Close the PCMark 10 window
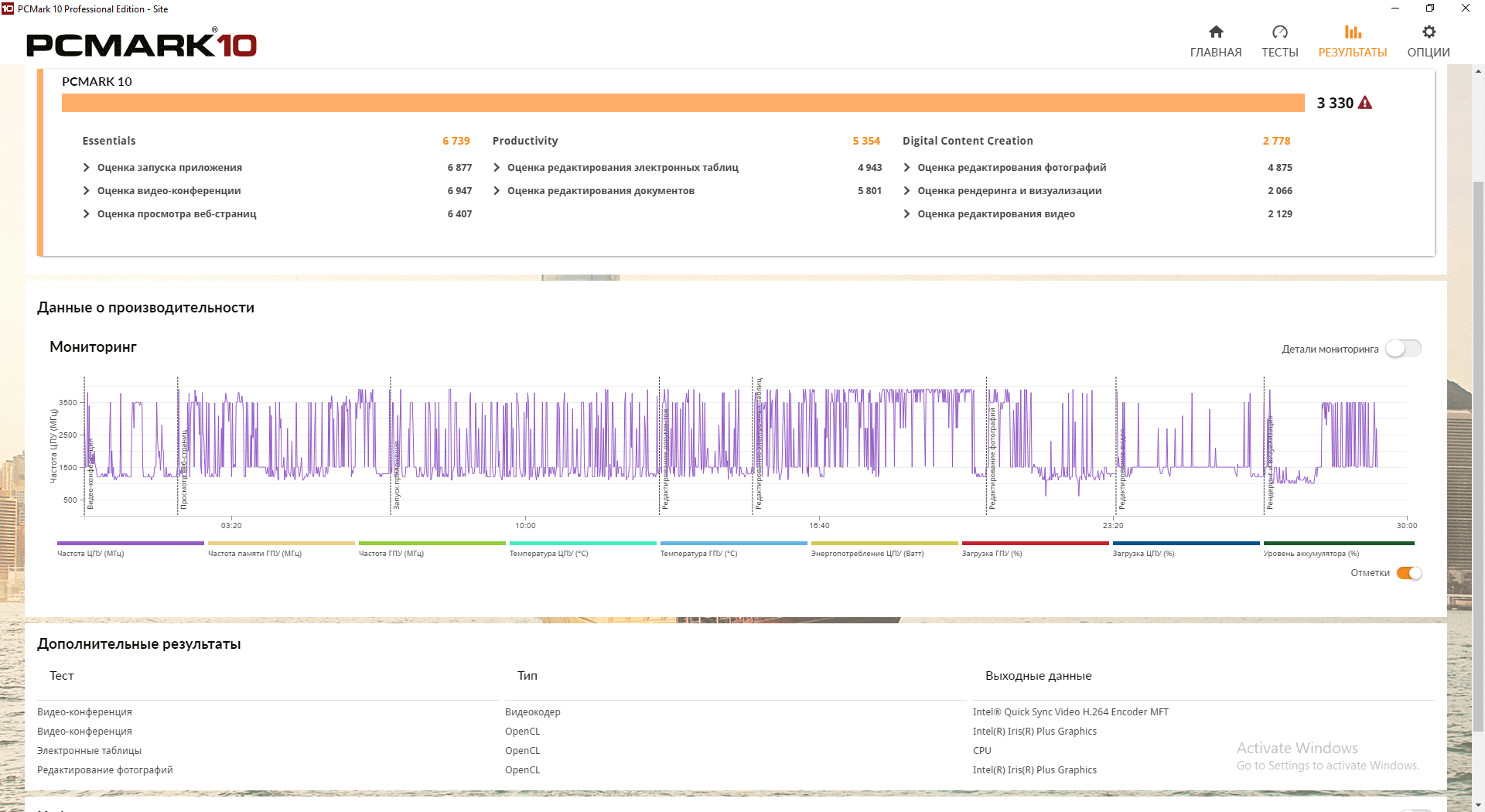This screenshot has height=812, width=1485. tap(1466, 9)
